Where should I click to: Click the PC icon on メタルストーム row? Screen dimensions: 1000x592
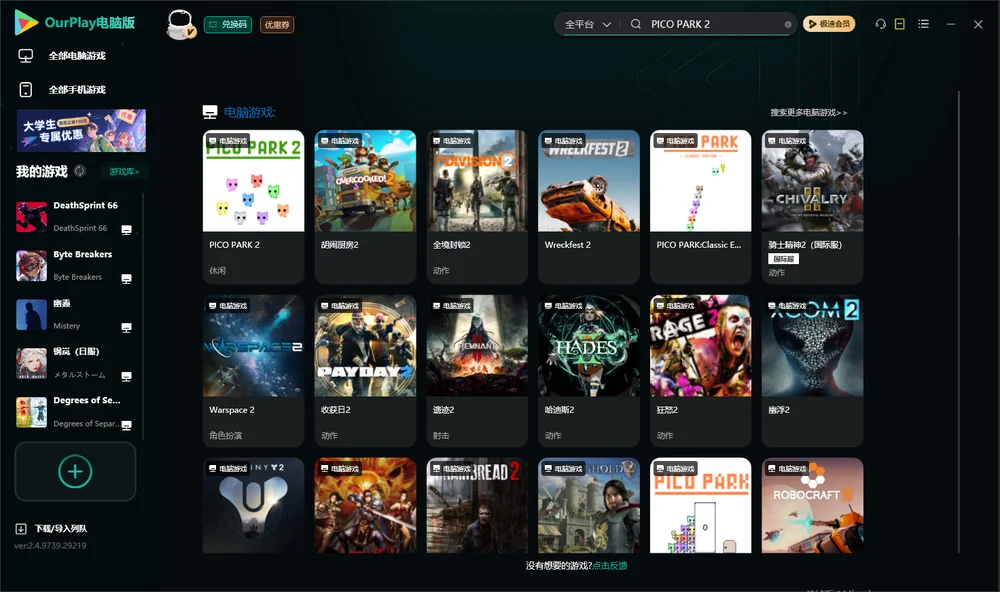[126, 376]
